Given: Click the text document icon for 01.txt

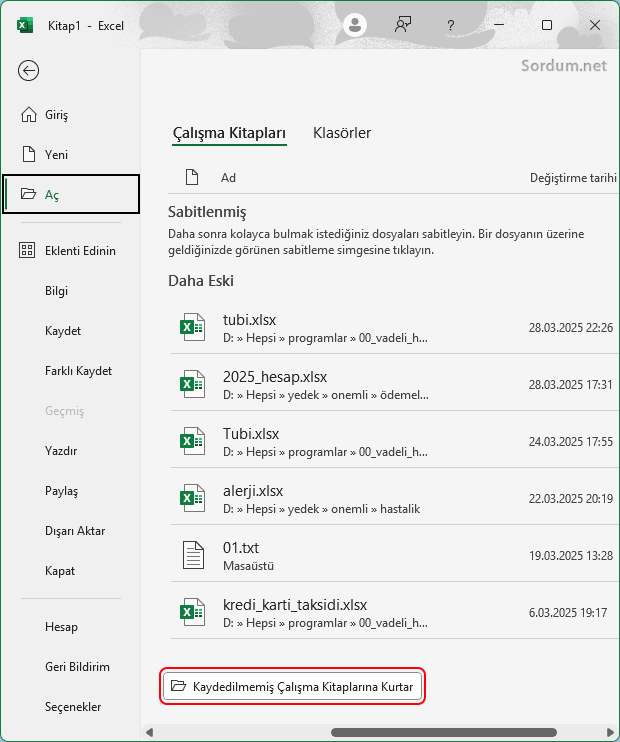Looking at the screenshot, I should 193,555.
